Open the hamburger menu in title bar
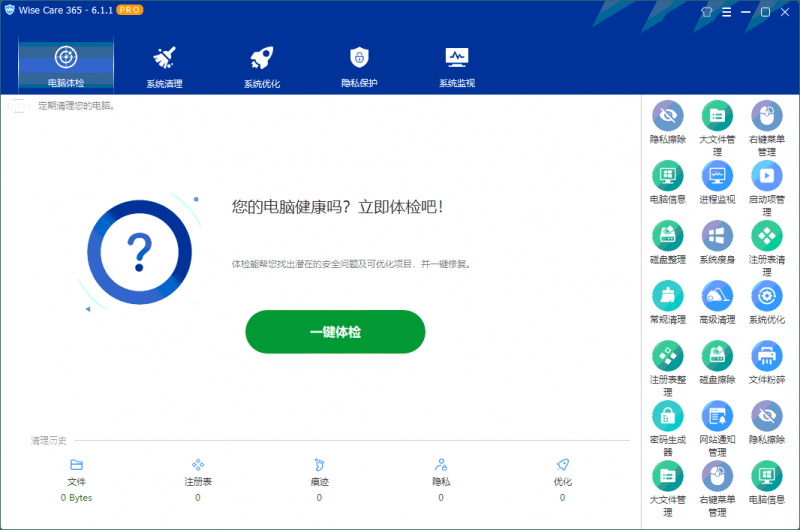This screenshot has height=530, width=800. [727, 12]
